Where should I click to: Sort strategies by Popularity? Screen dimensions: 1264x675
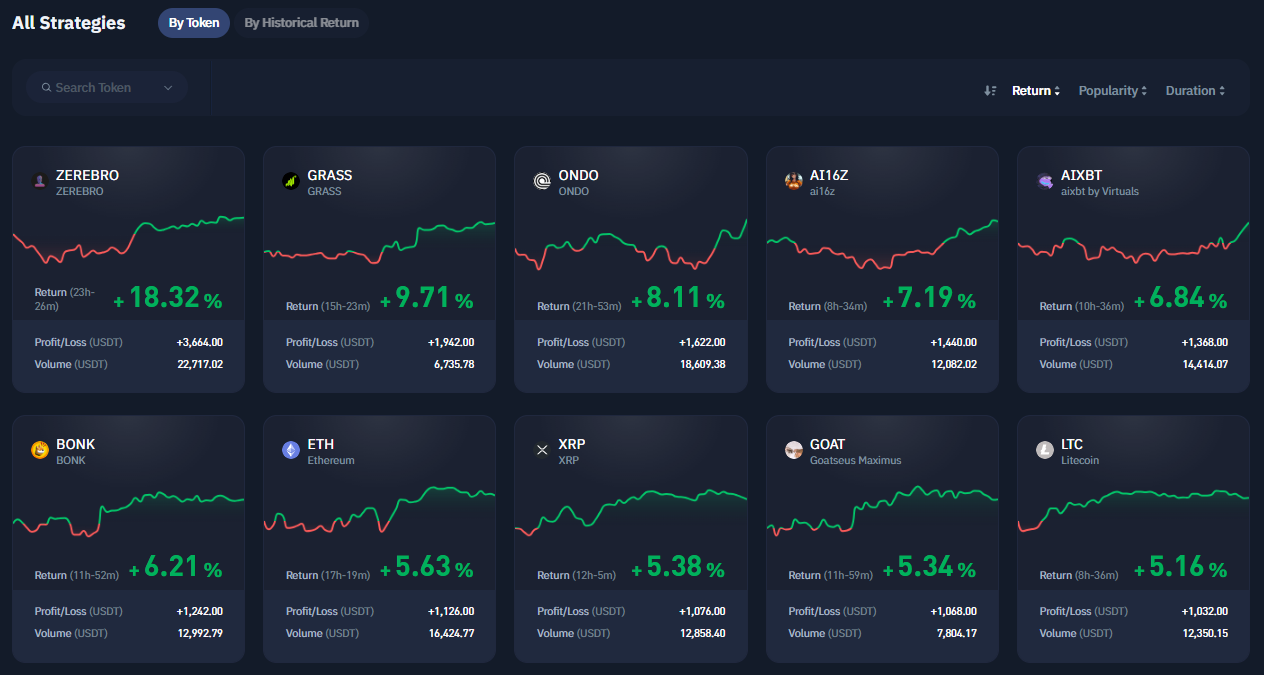click(x=1113, y=91)
